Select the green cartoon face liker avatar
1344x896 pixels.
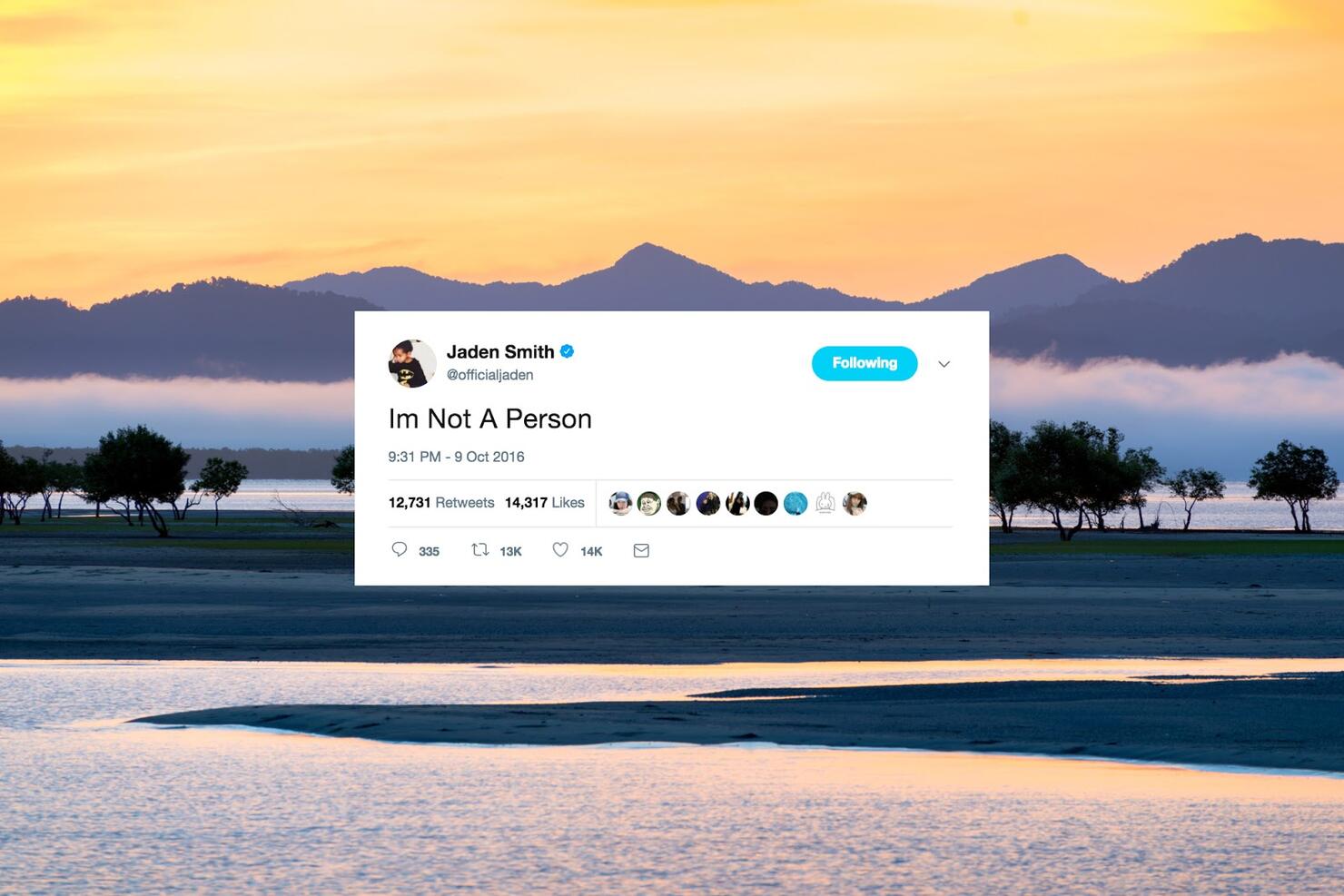pos(649,502)
